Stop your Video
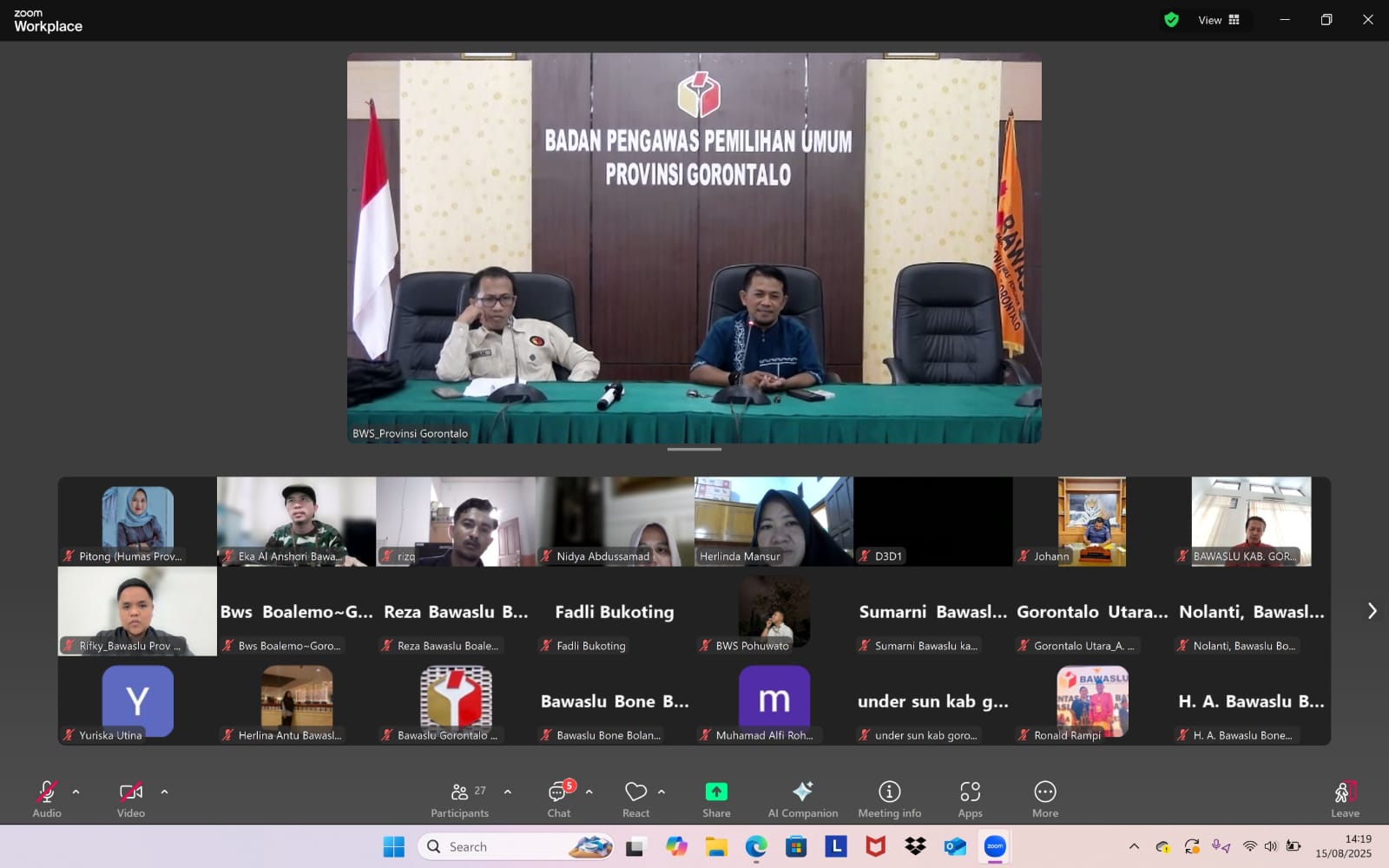This screenshot has width=1389, height=868. pos(130,792)
